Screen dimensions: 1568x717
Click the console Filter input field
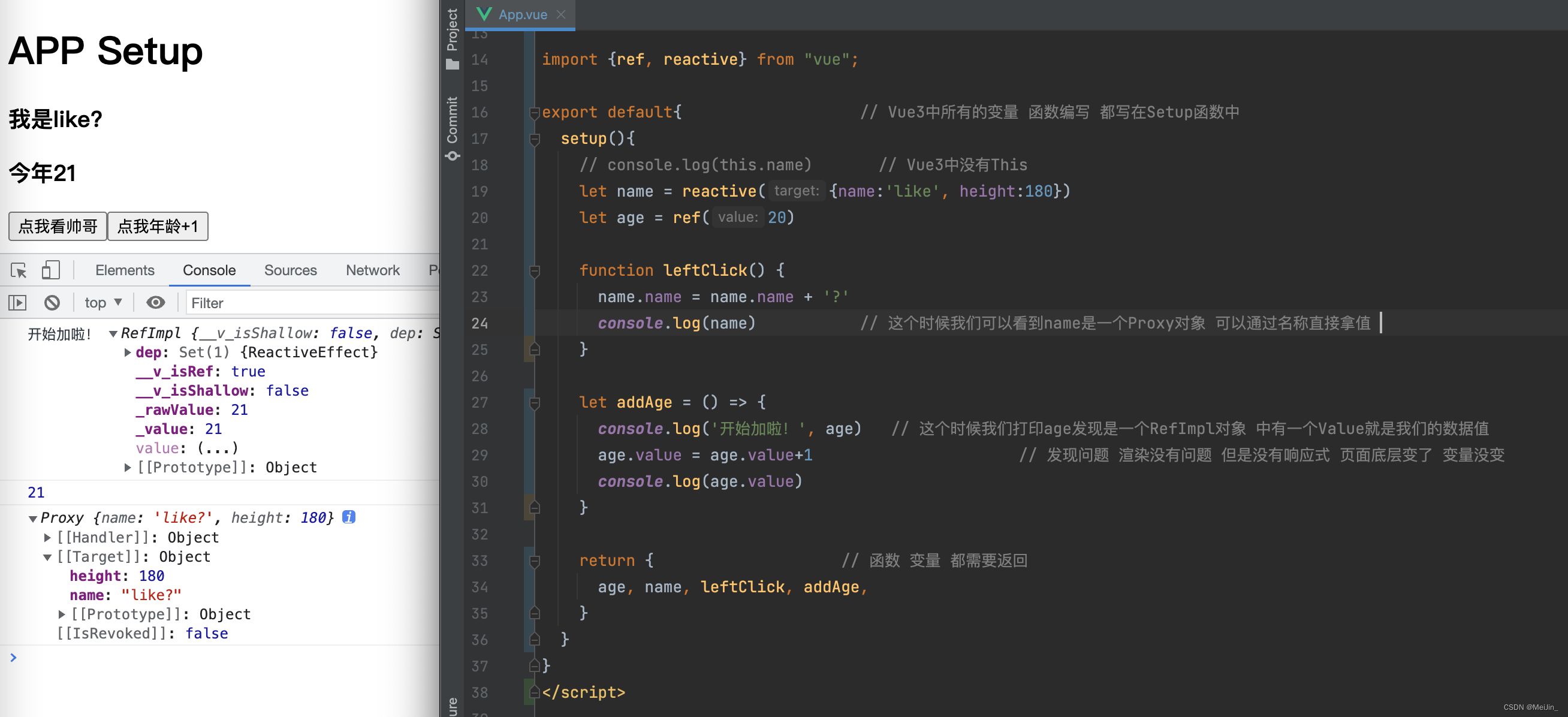pos(313,303)
